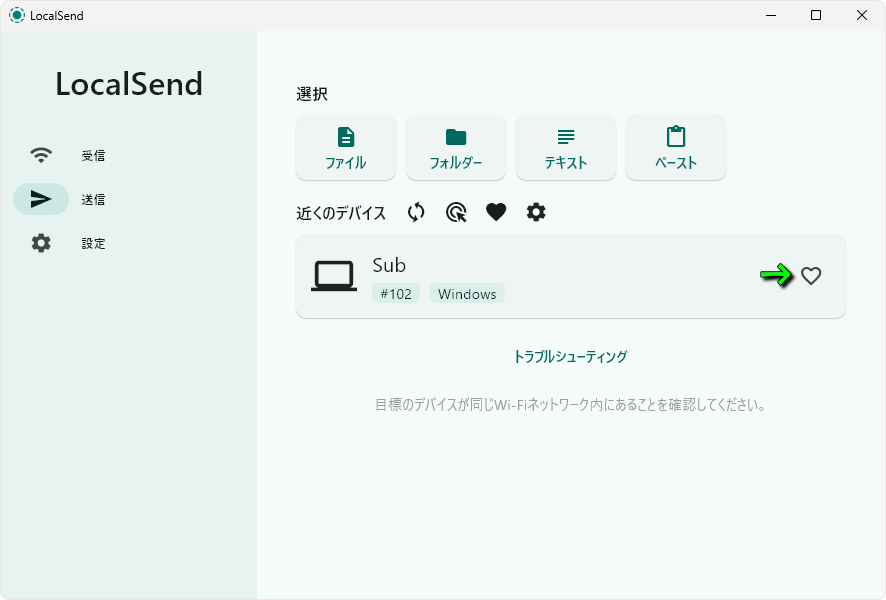Click the ペースト (Paste) selection button
Image resolution: width=886 pixels, height=600 pixels.
click(x=676, y=148)
